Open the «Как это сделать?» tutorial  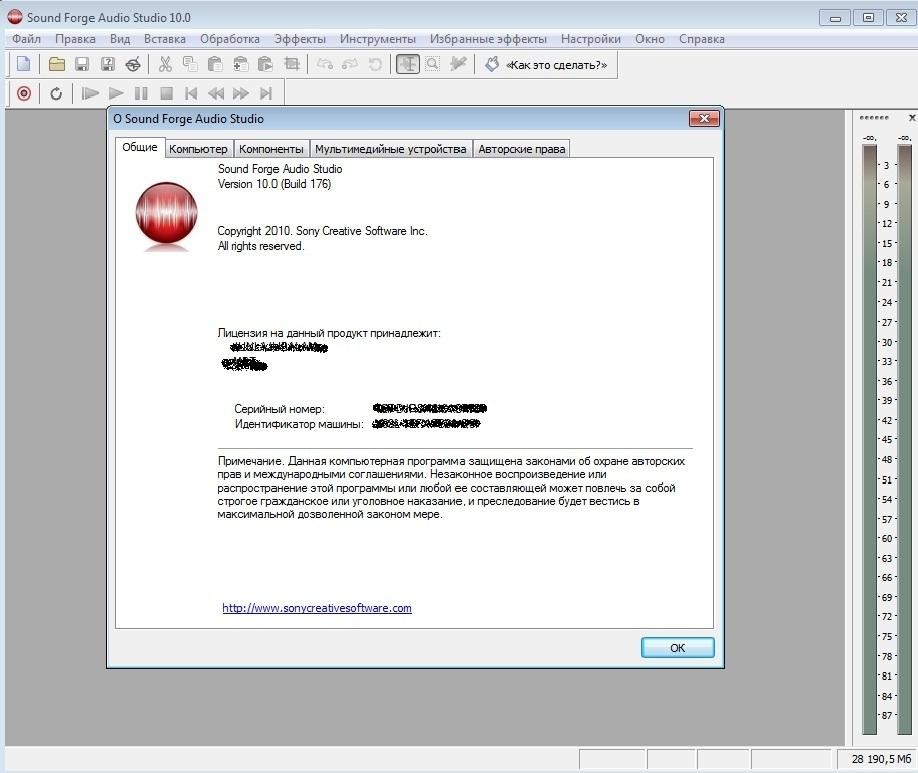(x=547, y=64)
